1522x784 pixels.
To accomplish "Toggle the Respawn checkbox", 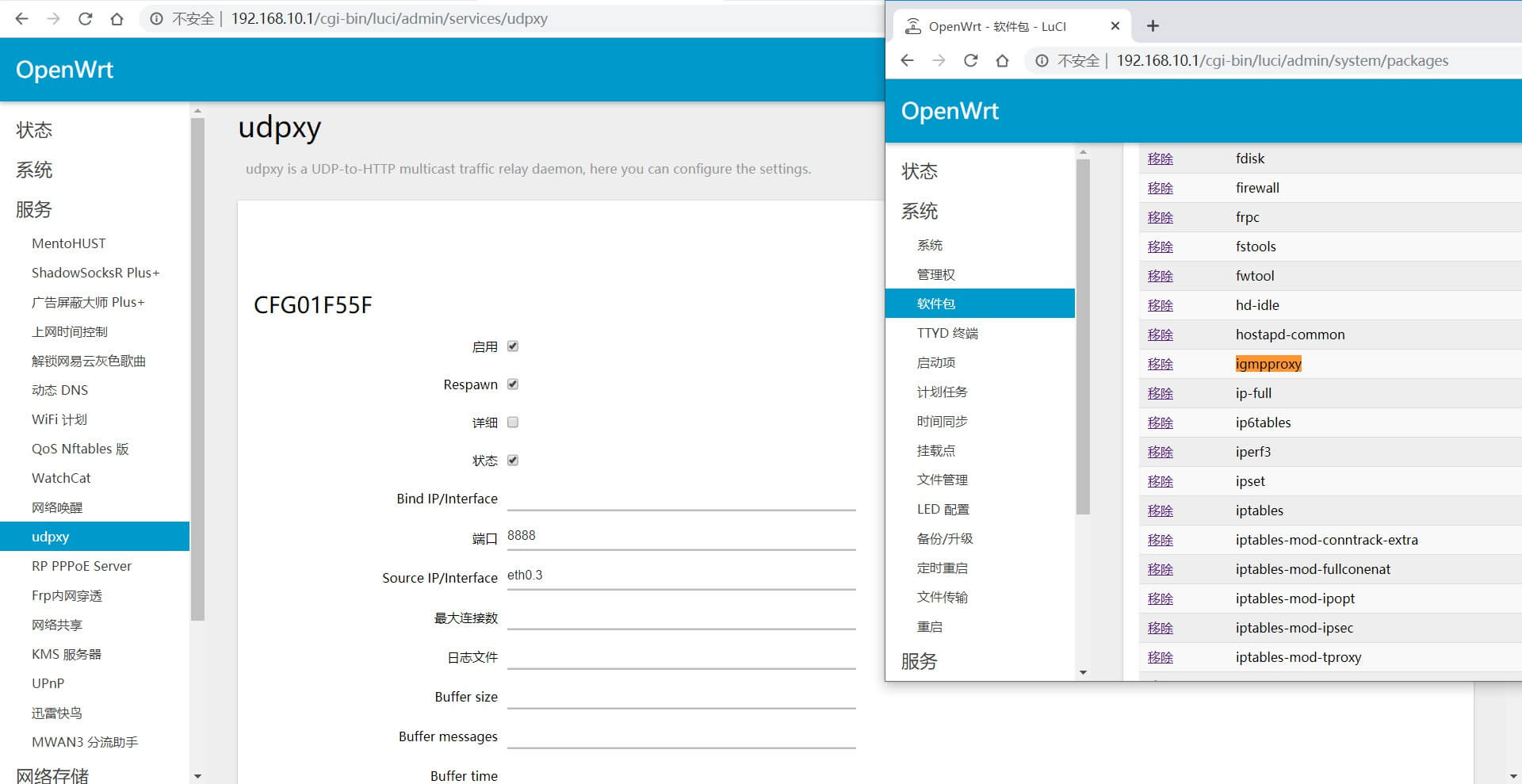I will pos(513,384).
